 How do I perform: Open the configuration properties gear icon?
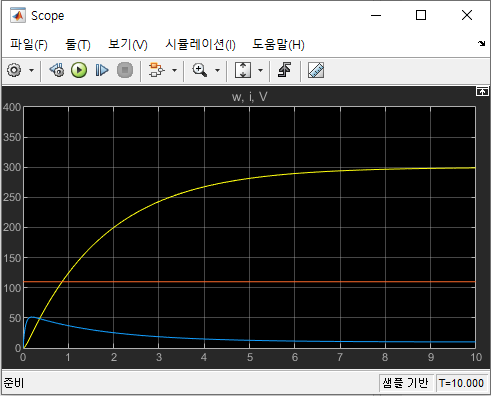click(x=14, y=70)
